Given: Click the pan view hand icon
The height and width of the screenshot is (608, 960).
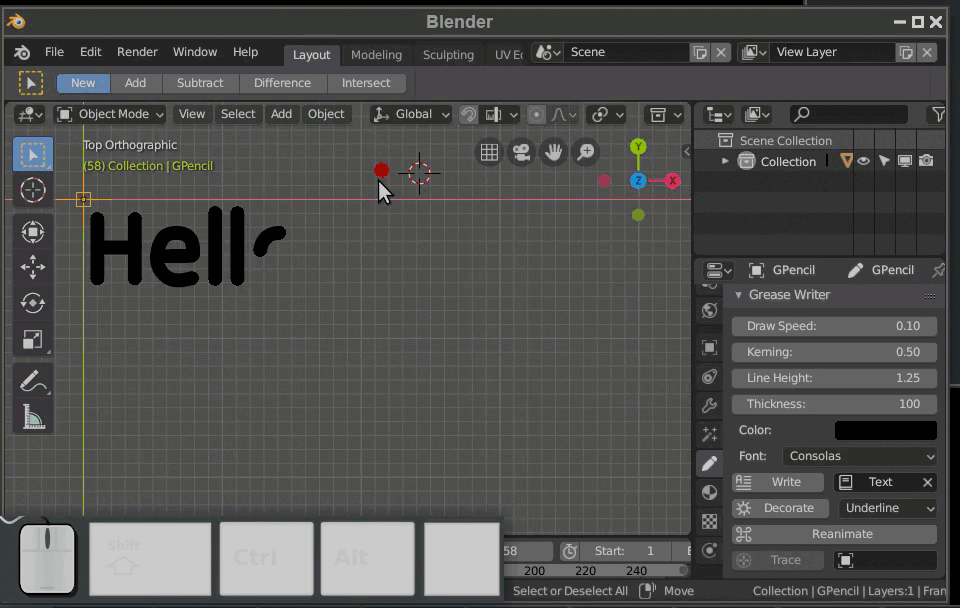Looking at the screenshot, I should [553, 152].
